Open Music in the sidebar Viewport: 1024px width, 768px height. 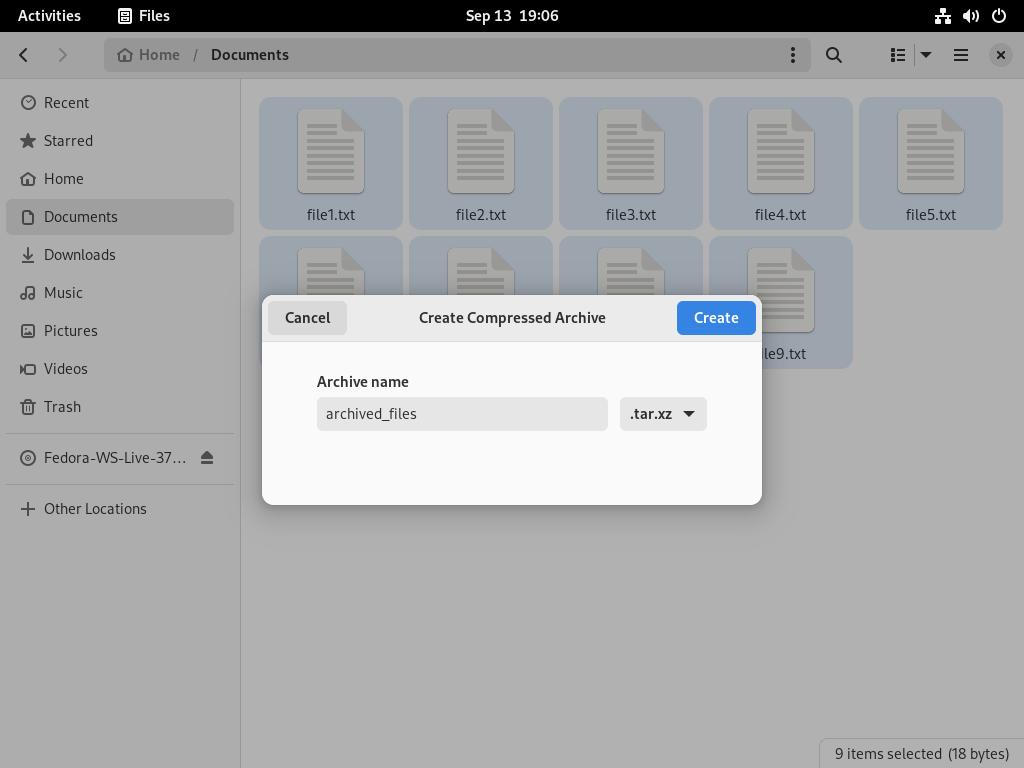point(120,293)
